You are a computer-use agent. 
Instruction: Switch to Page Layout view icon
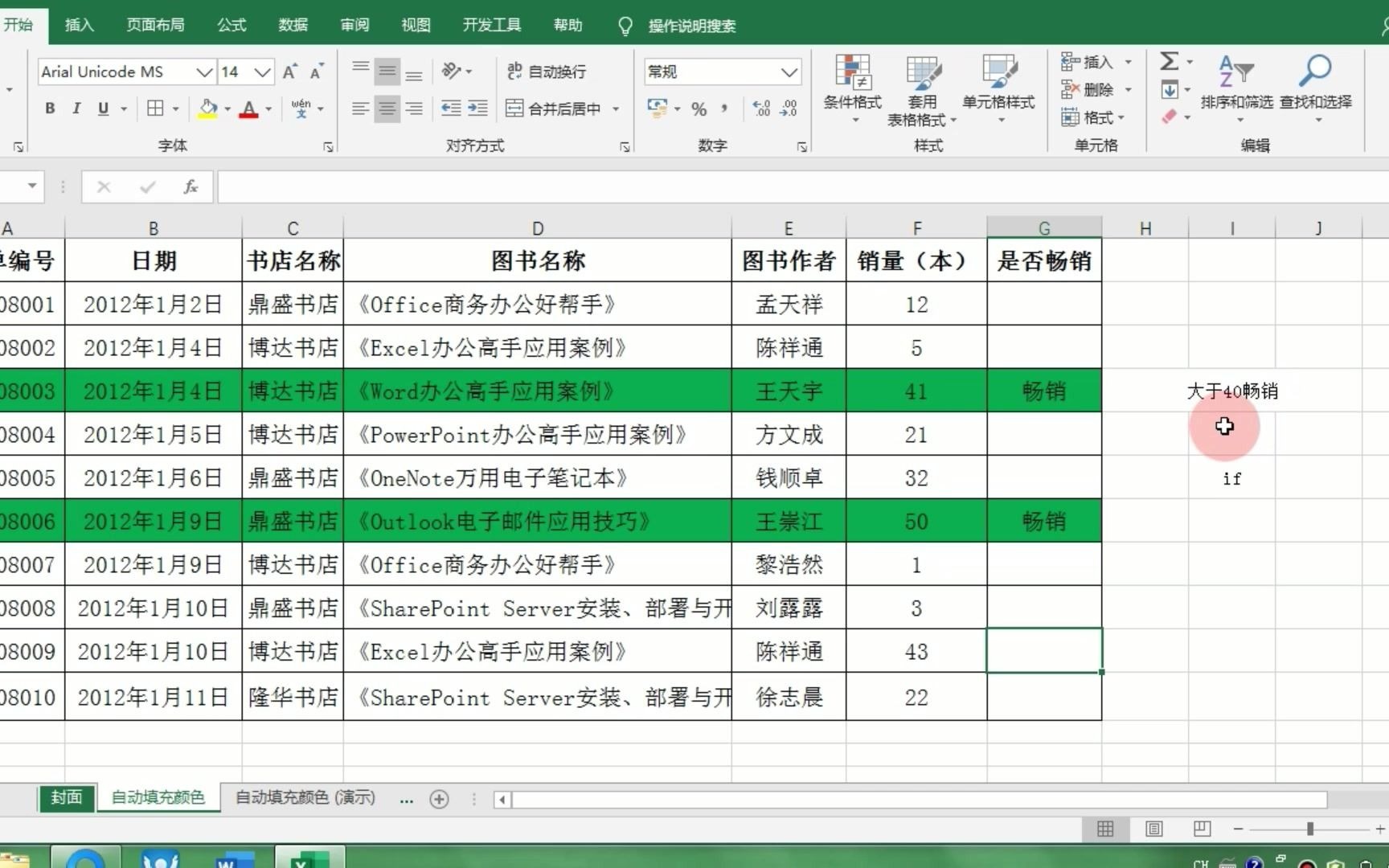point(1153,829)
